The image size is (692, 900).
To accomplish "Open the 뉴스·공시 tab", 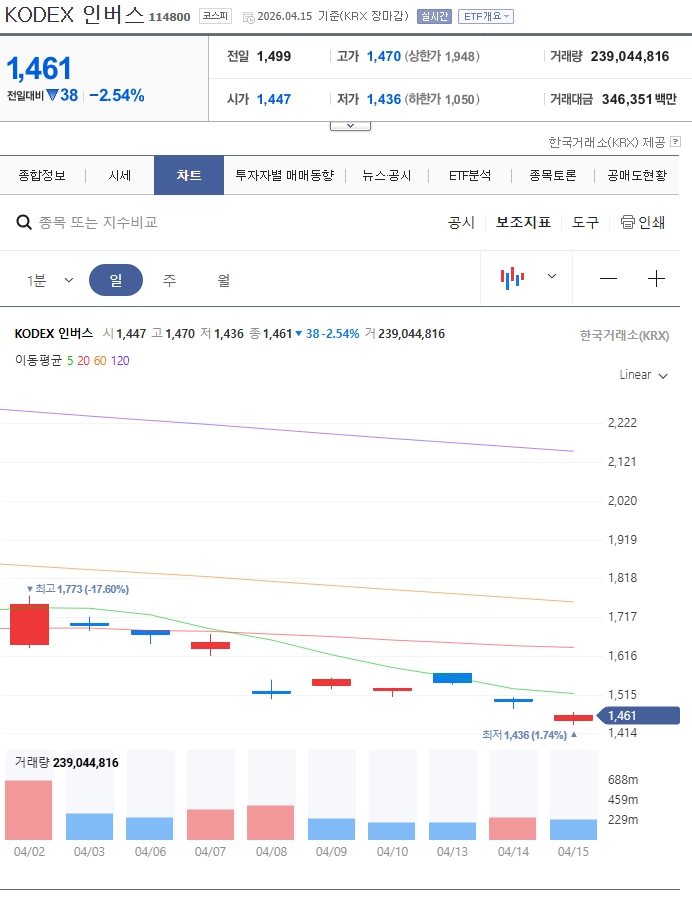I will 387,176.
